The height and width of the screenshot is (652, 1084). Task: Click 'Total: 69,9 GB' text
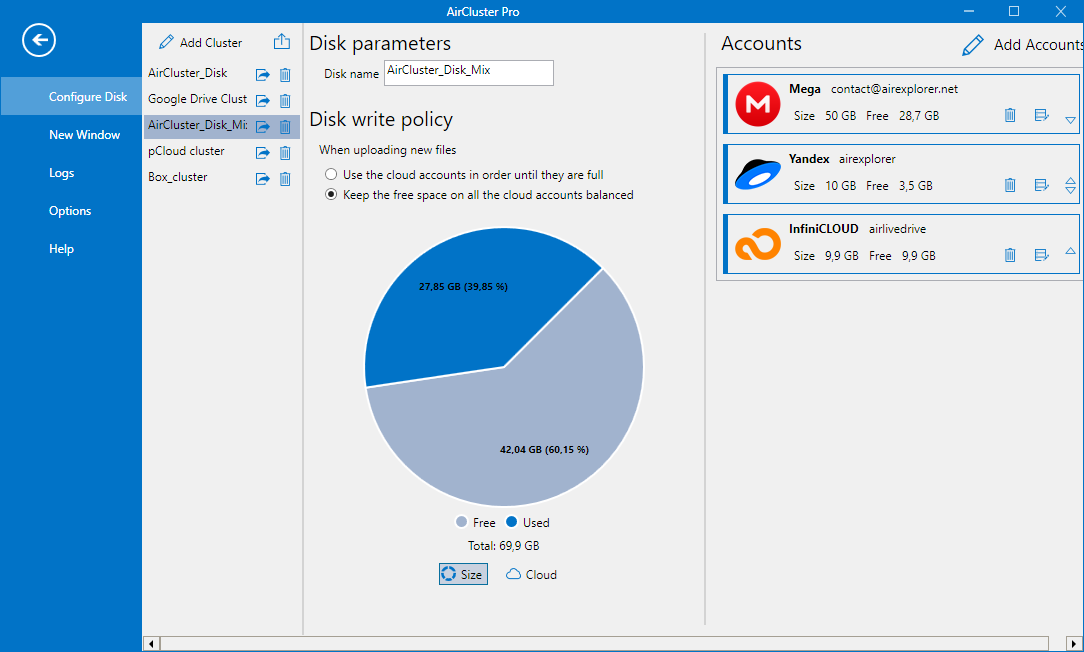coord(503,546)
